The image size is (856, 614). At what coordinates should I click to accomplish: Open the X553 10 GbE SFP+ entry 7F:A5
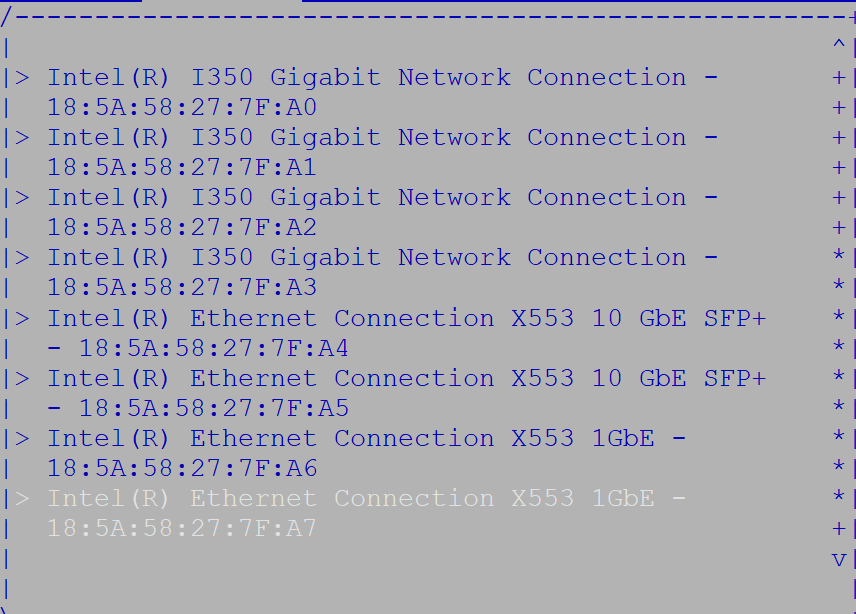(x=407, y=393)
